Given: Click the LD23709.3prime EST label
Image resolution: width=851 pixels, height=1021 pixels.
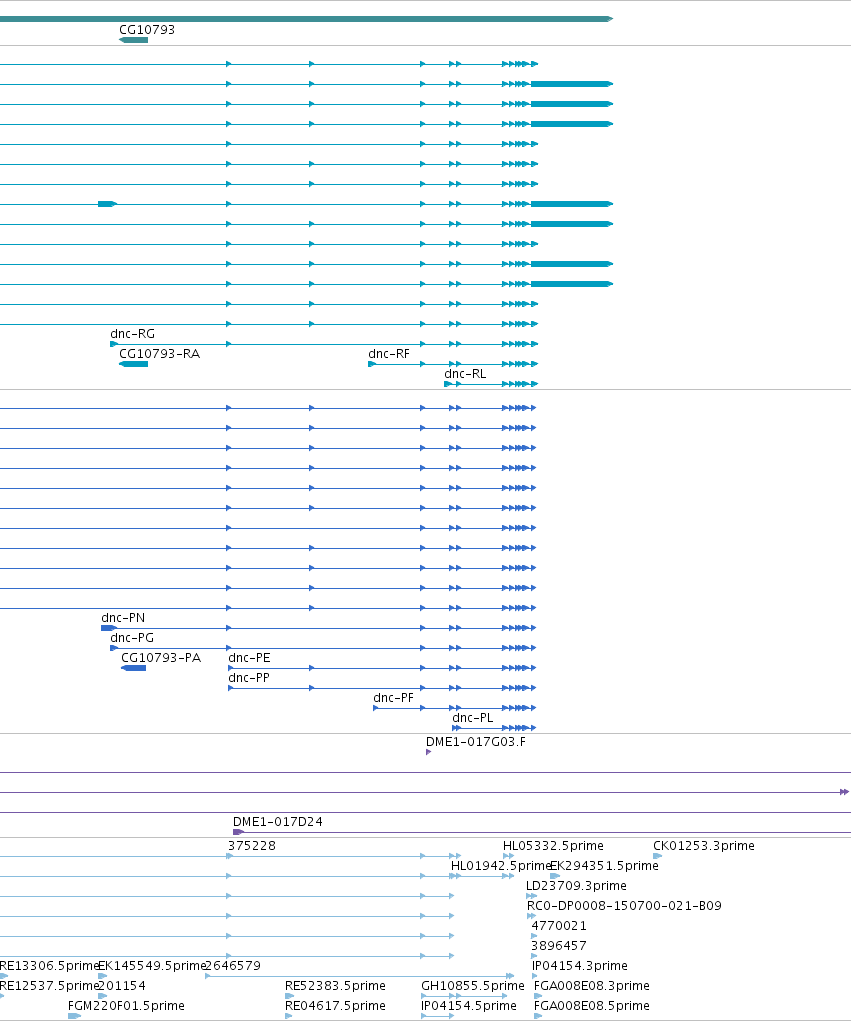Looking at the screenshot, I should click(x=576, y=886).
